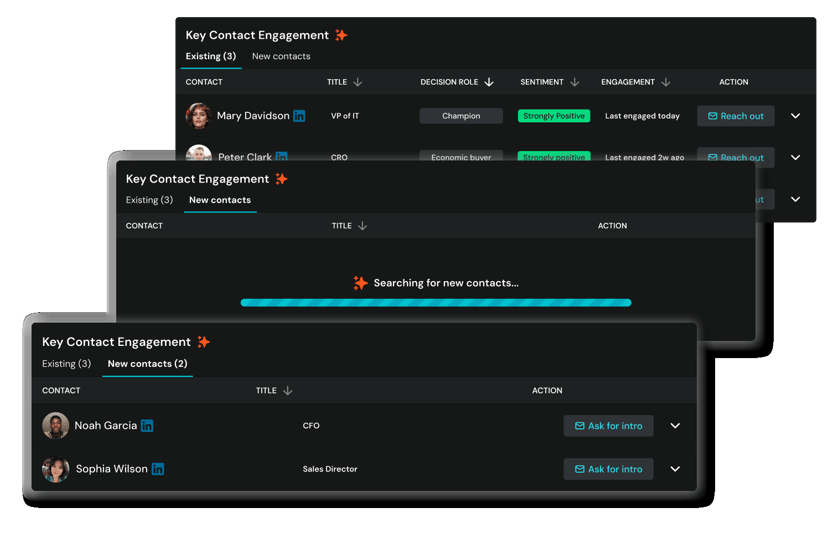Viewport: 833px width, 549px height.
Task: Open Sophia Wilson's LinkedIn profile icon
Action: pos(158,469)
